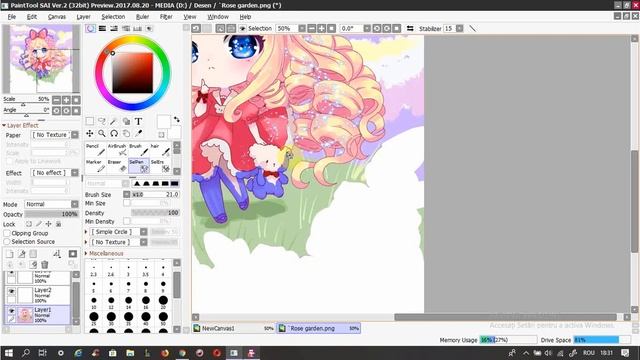640x360 pixels.
Task: Select the Zoom magnifier tool
Action: [x=102, y=133]
